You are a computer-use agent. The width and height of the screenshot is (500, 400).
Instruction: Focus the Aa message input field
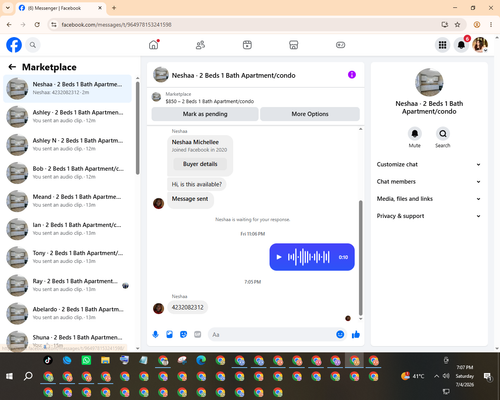pos(272,334)
